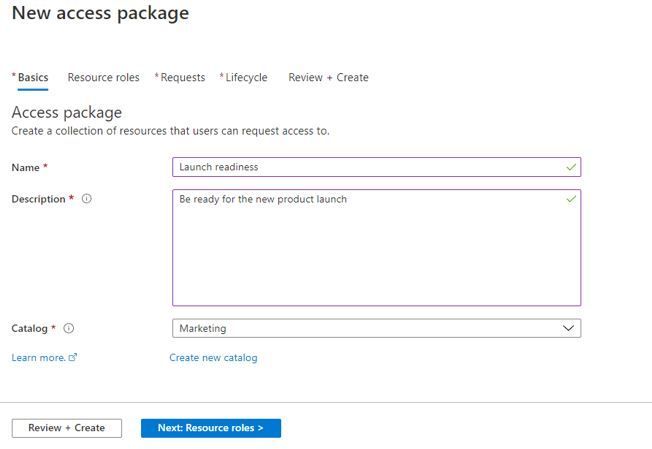The height and width of the screenshot is (449, 652).
Task: Click the green checkmark in Name field
Action: coord(571,167)
